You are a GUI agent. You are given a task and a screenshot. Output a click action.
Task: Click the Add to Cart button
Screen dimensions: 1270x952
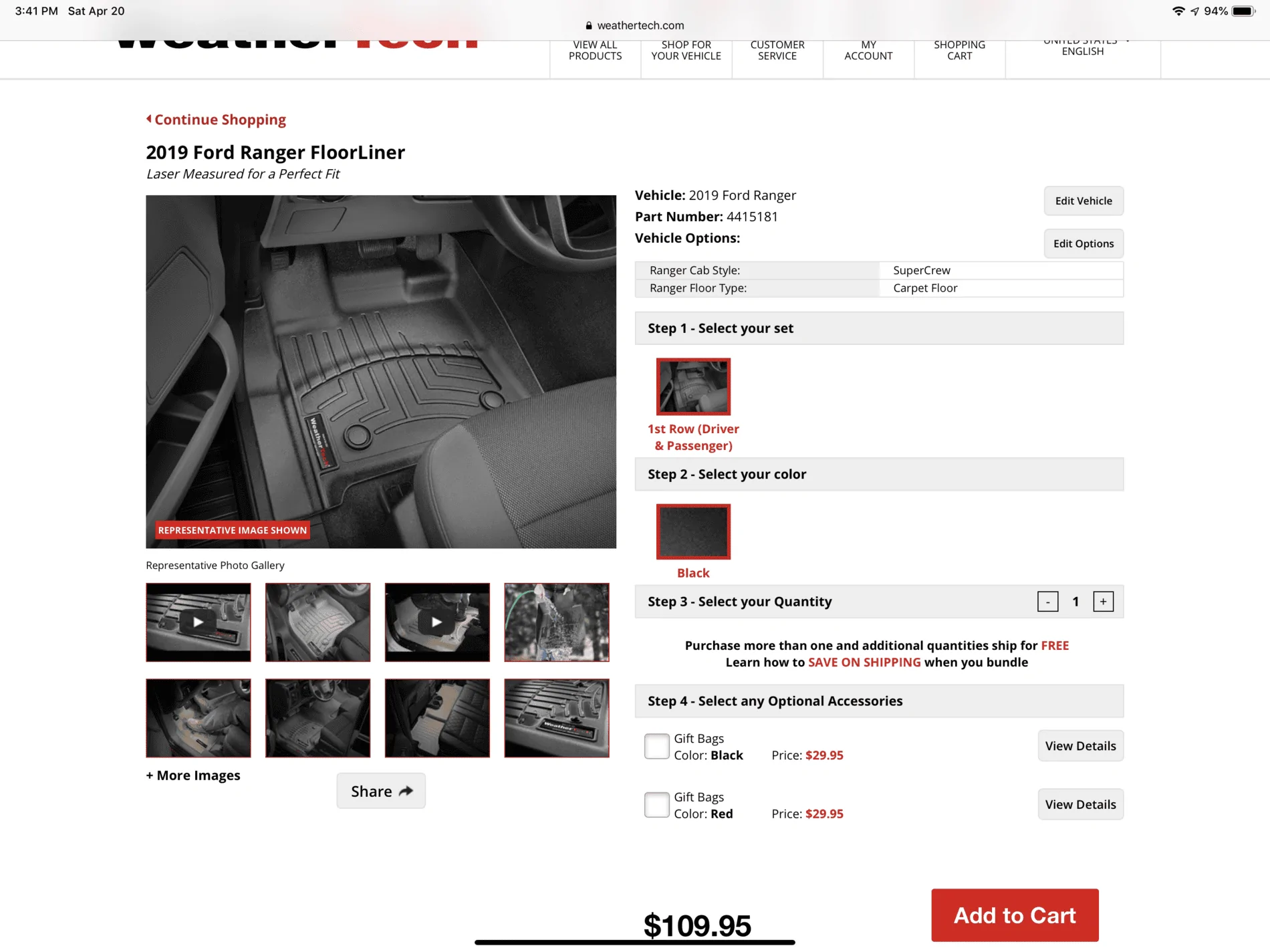(1015, 915)
